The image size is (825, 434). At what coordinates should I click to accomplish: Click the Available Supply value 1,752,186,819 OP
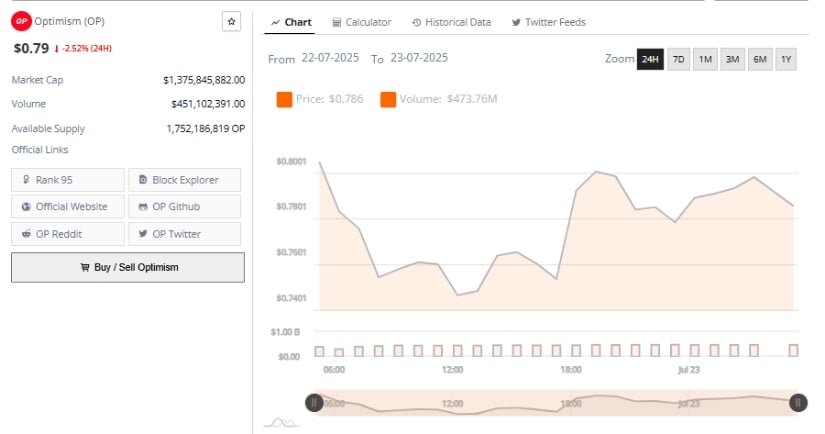tap(206, 128)
